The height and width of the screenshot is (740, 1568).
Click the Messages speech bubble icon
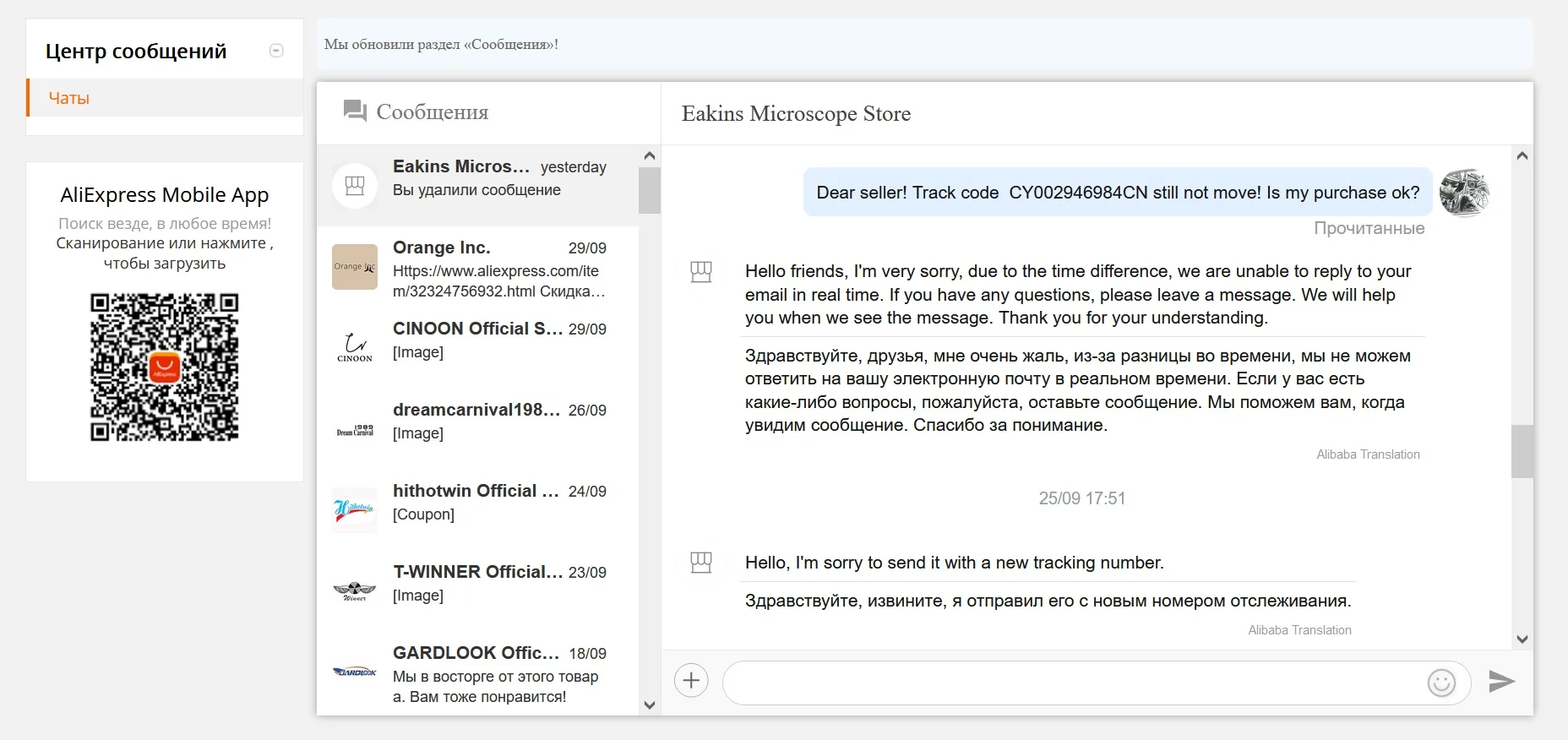point(355,112)
